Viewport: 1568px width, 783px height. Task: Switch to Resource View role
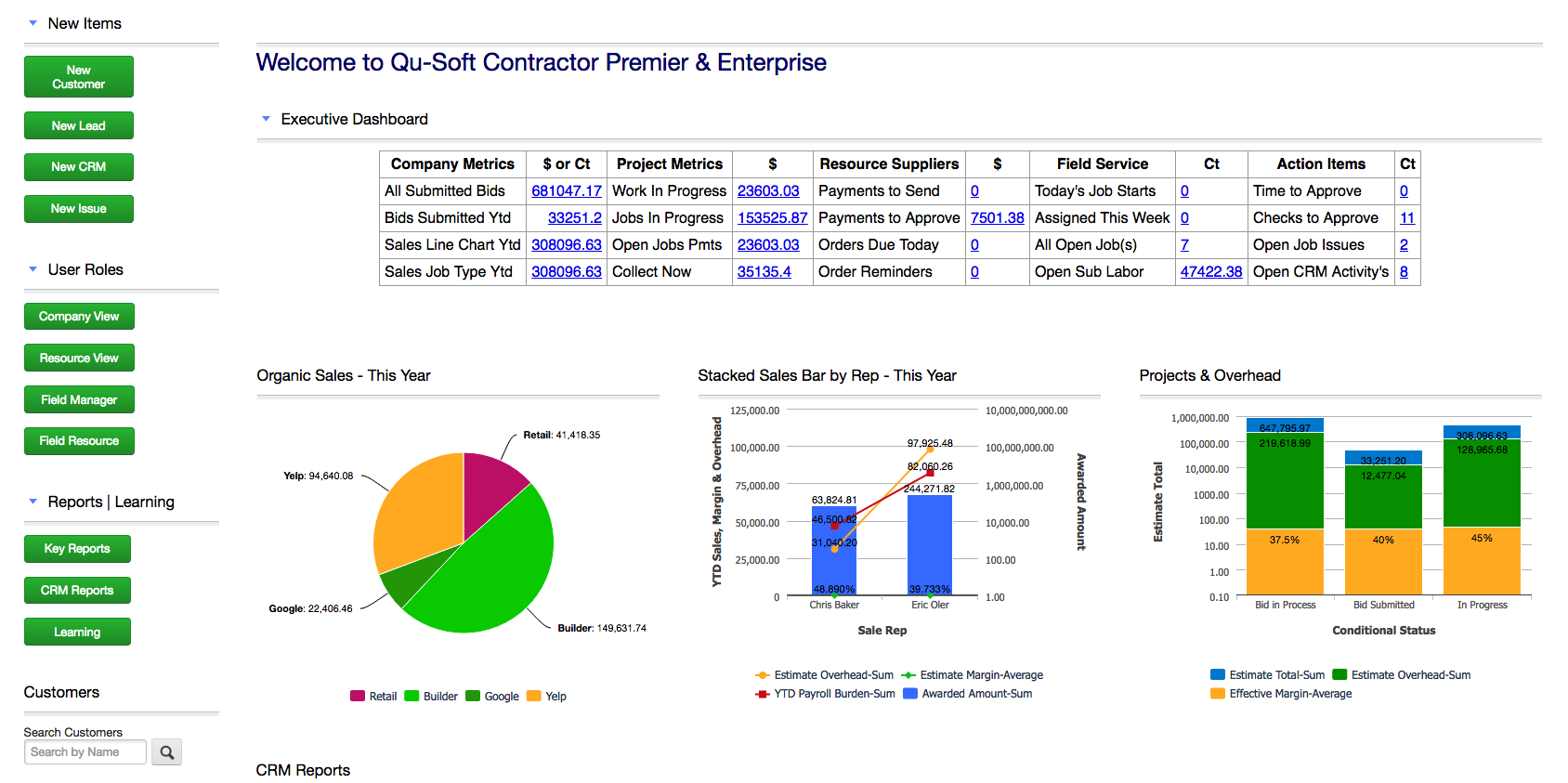79,359
